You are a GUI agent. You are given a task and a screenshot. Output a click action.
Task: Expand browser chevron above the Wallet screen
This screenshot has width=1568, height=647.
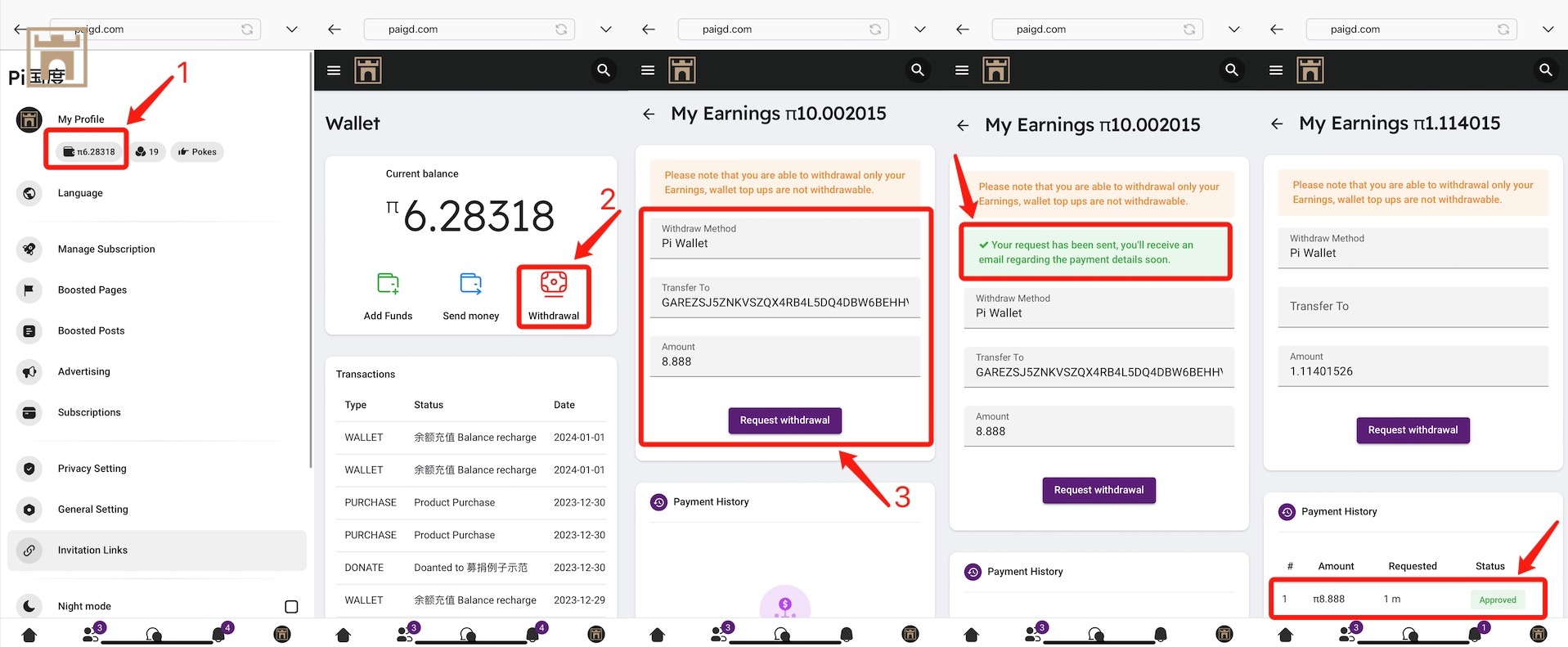605,29
